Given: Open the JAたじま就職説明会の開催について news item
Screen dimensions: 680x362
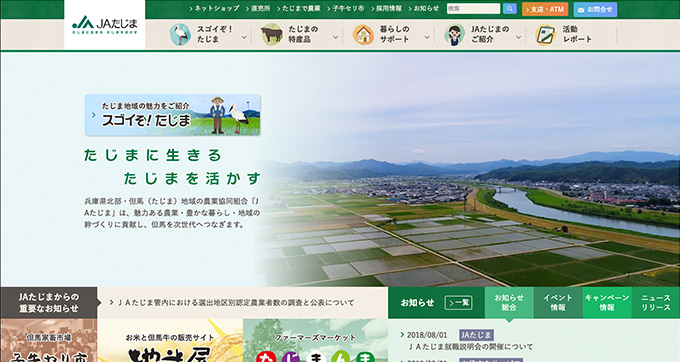Looking at the screenshot, I should (471, 347).
